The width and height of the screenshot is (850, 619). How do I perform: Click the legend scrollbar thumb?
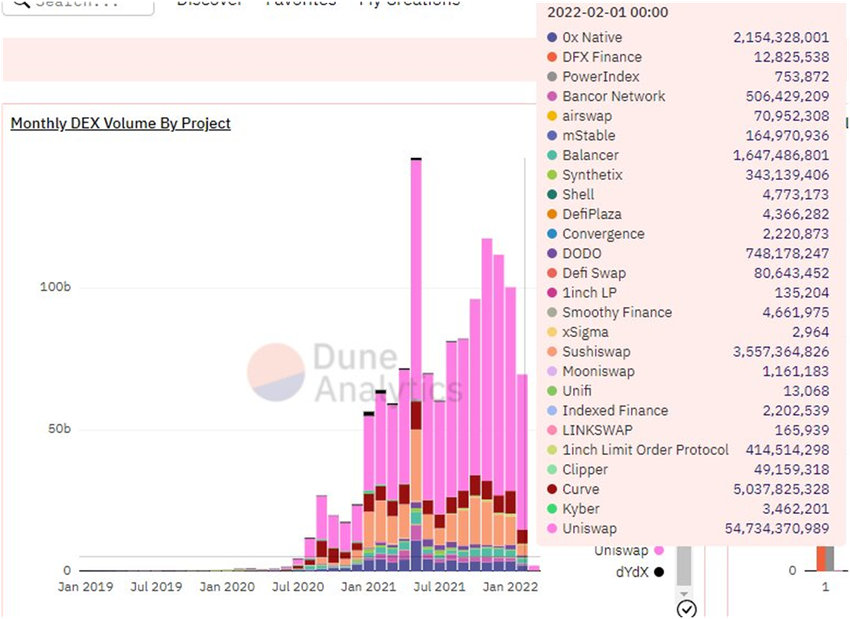click(x=684, y=565)
